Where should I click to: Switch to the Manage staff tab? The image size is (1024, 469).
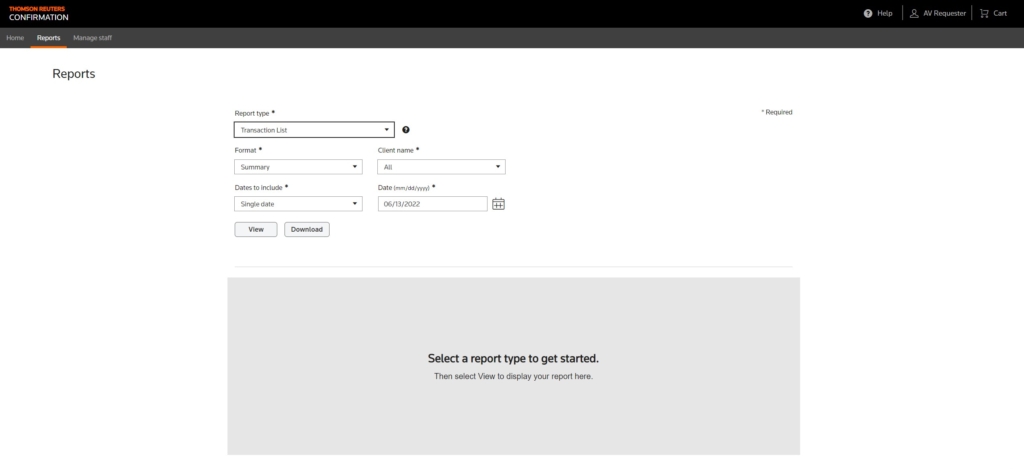point(92,38)
